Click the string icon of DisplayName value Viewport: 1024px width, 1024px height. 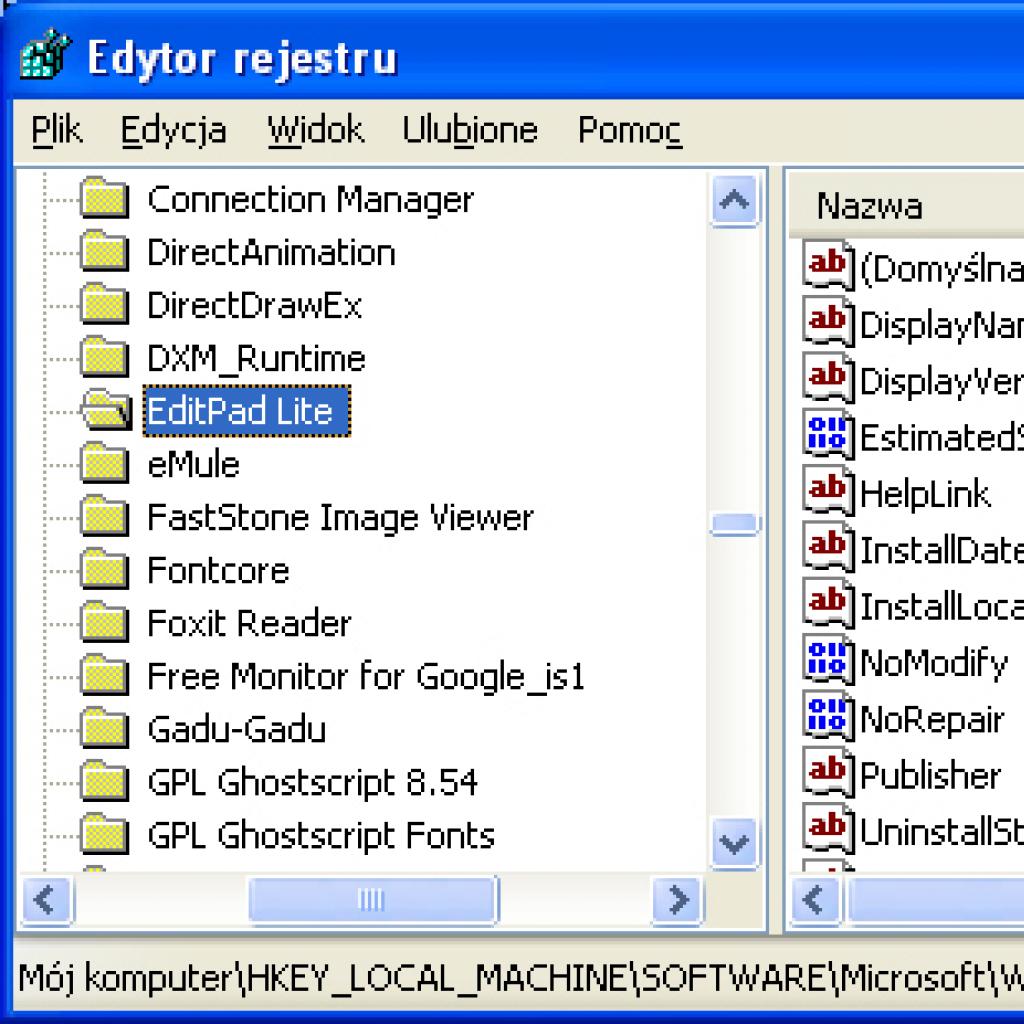828,321
